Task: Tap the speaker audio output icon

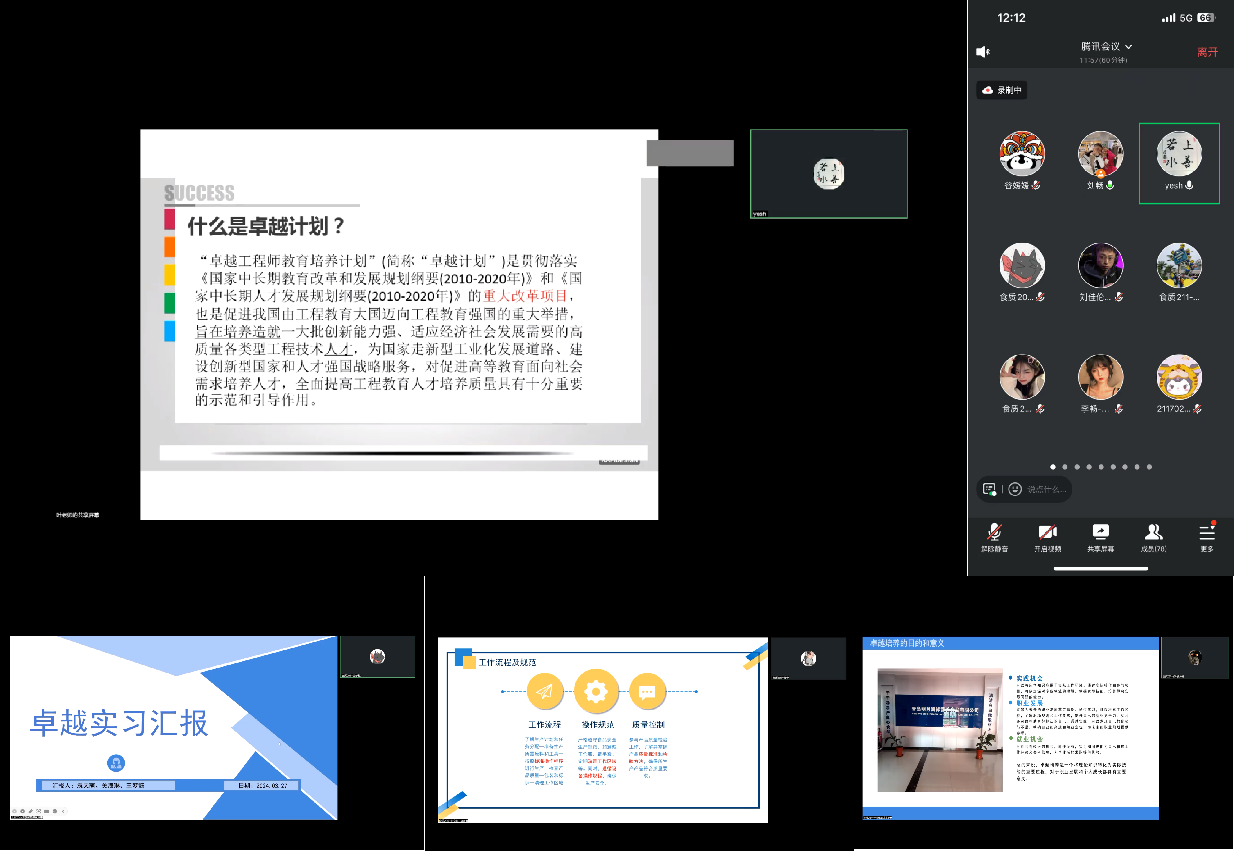Action: [x=983, y=52]
